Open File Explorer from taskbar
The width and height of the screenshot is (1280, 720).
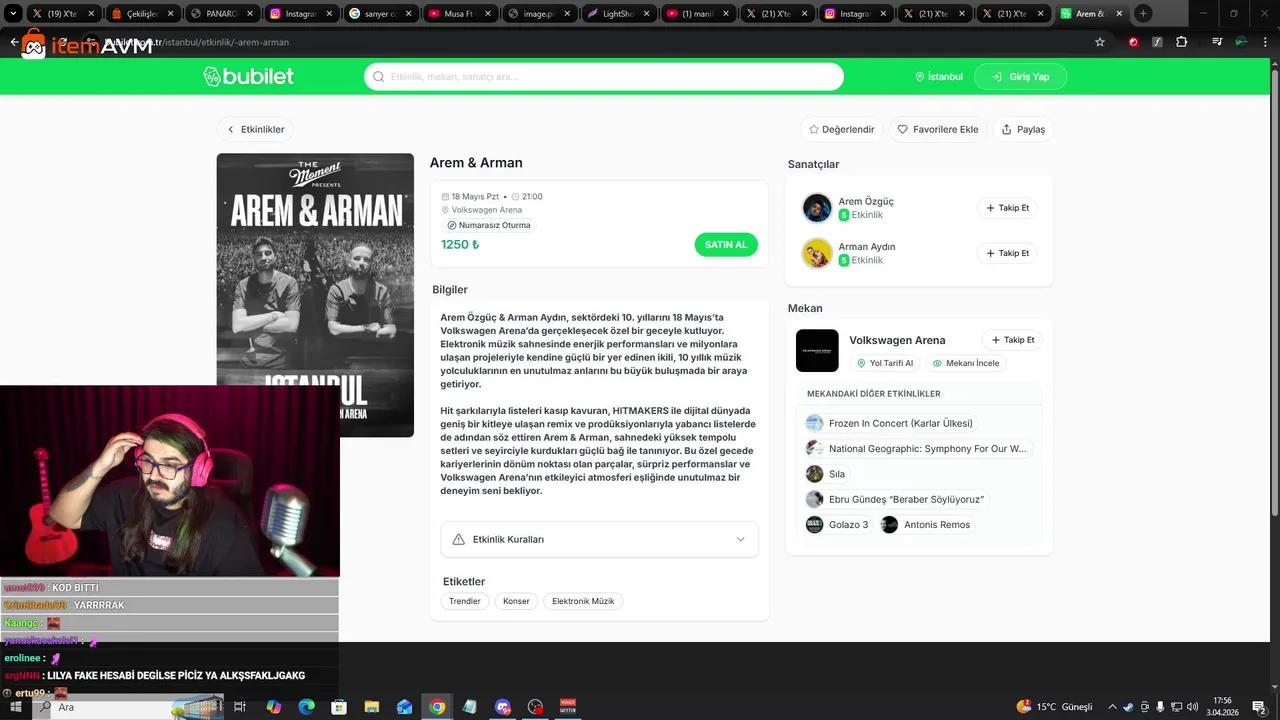[372, 707]
